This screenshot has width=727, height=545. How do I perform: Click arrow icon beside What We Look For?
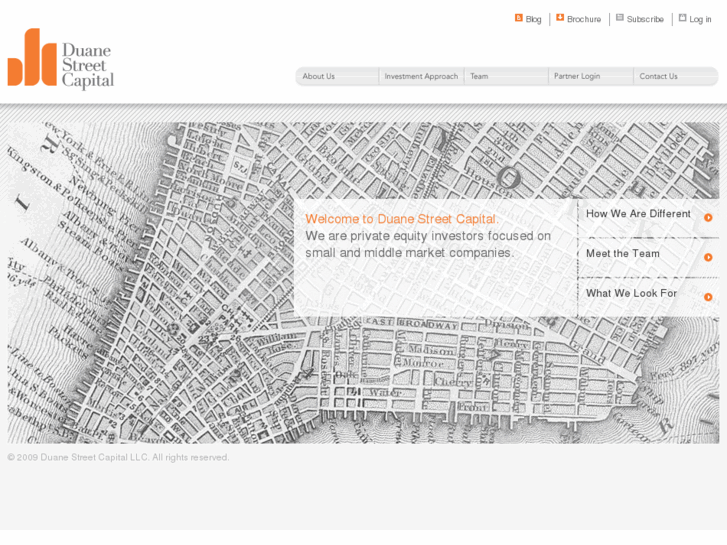[x=708, y=297]
